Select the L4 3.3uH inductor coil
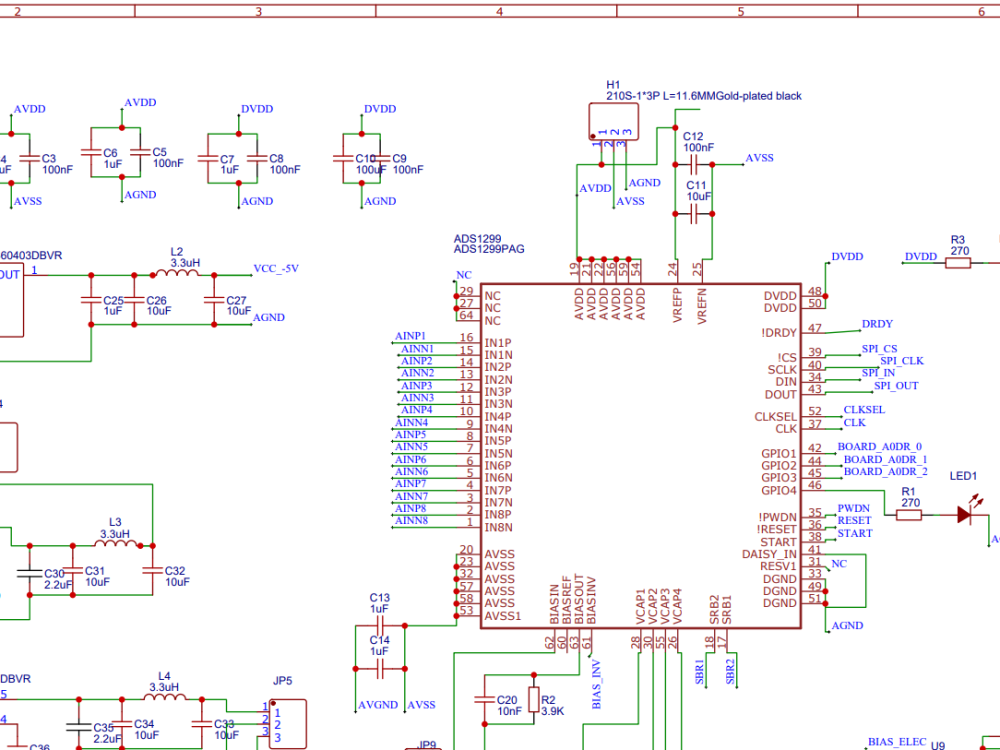 [x=165, y=697]
